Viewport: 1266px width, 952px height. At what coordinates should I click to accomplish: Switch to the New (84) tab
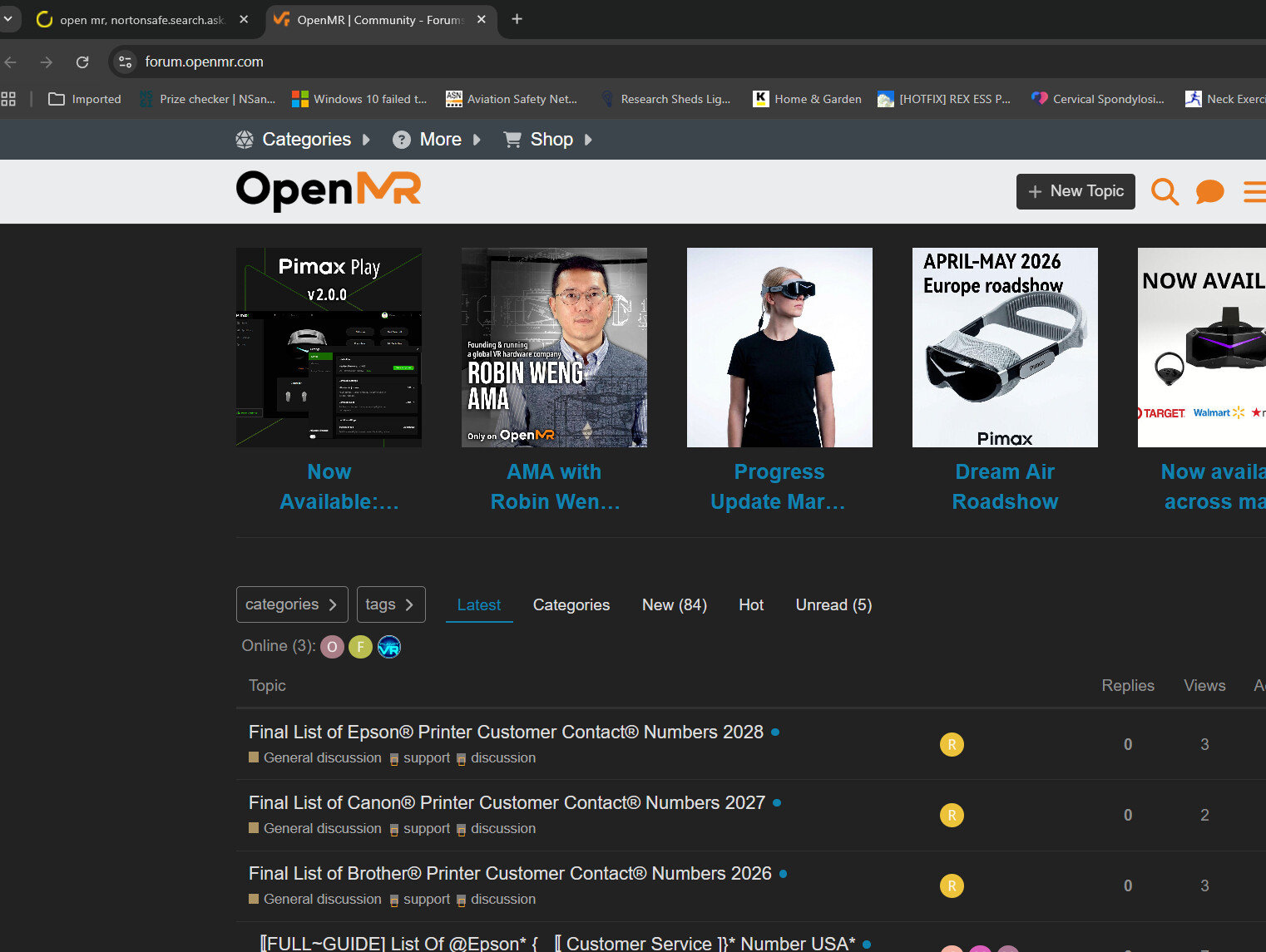click(674, 605)
